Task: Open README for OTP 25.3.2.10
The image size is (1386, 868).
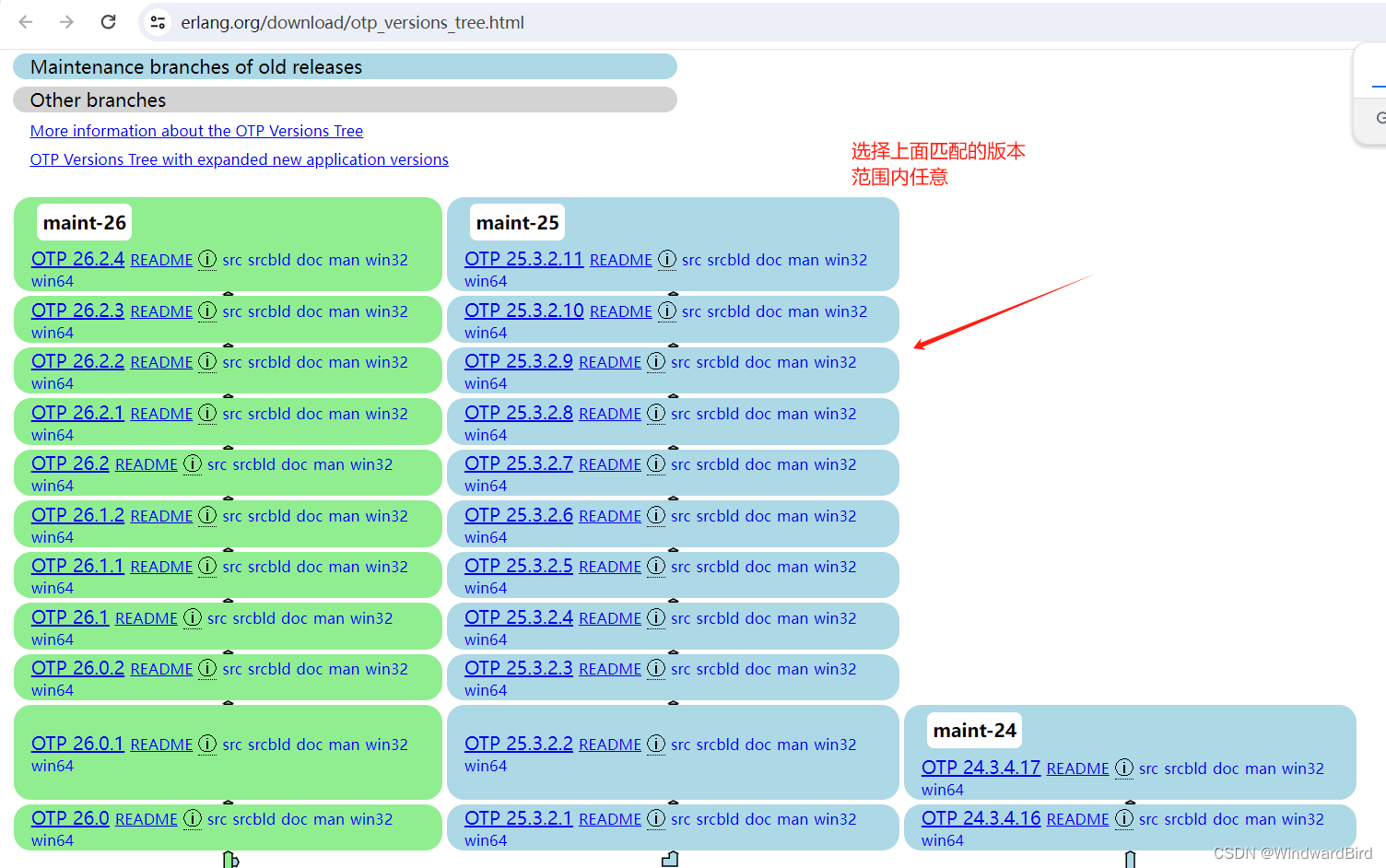Action: [x=621, y=311]
